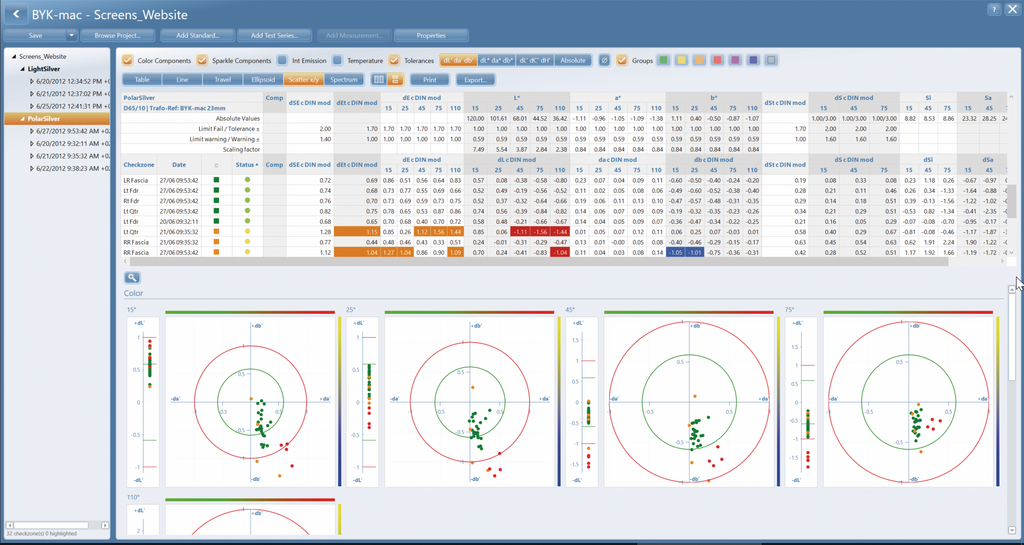Switch to the Spectrum view tab

click(343, 79)
